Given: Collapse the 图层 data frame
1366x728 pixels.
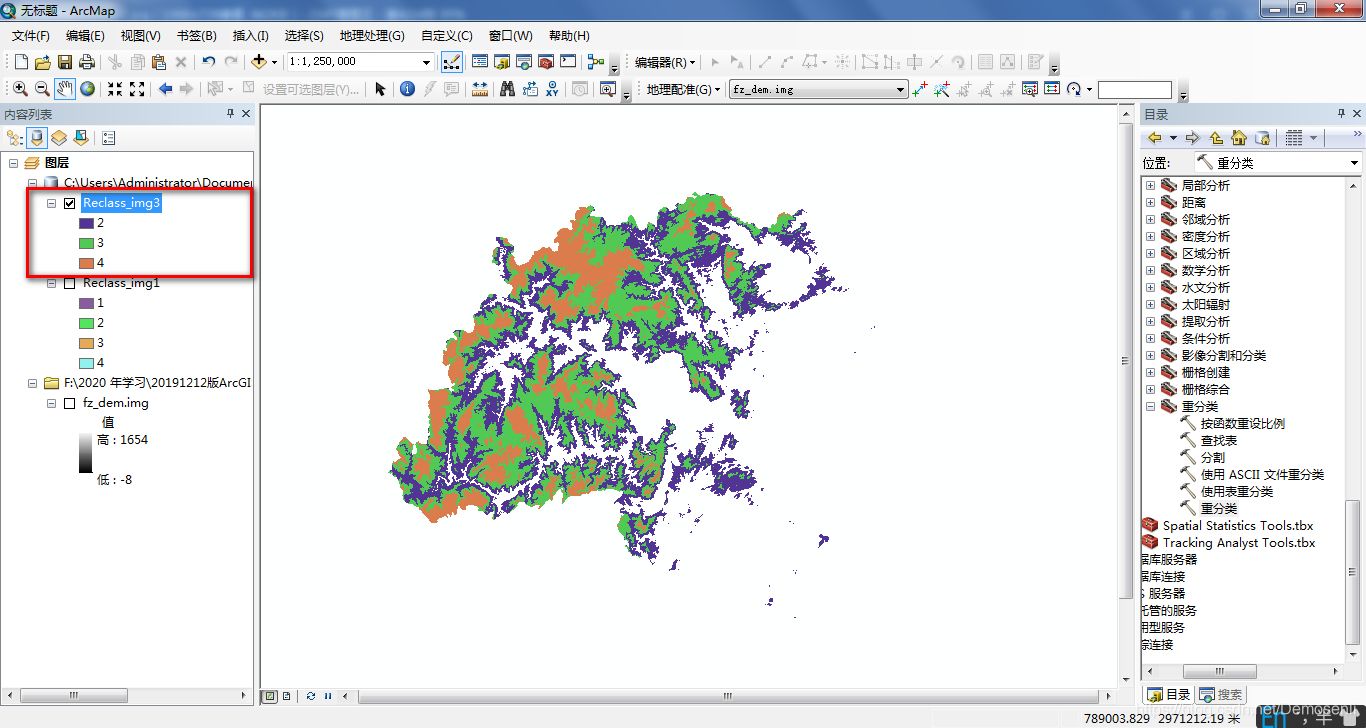Looking at the screenshot, I should coord(13,163).
